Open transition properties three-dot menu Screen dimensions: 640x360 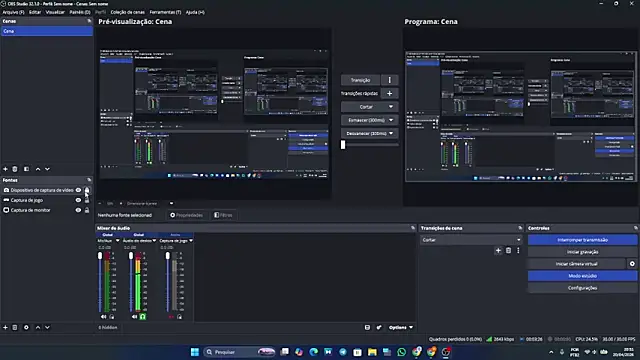tap(518, 251)
